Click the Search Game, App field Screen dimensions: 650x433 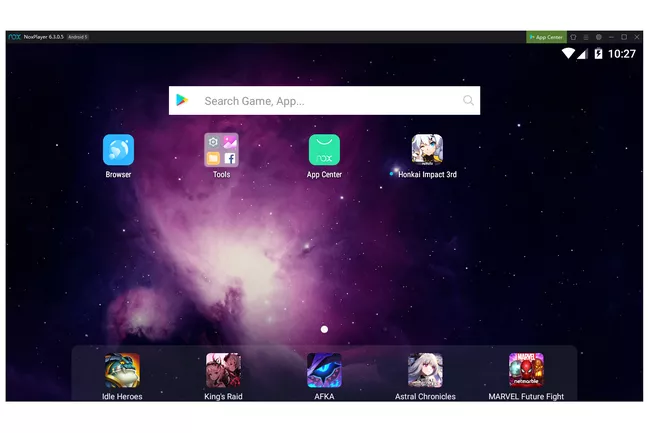[x=324, y=101]
